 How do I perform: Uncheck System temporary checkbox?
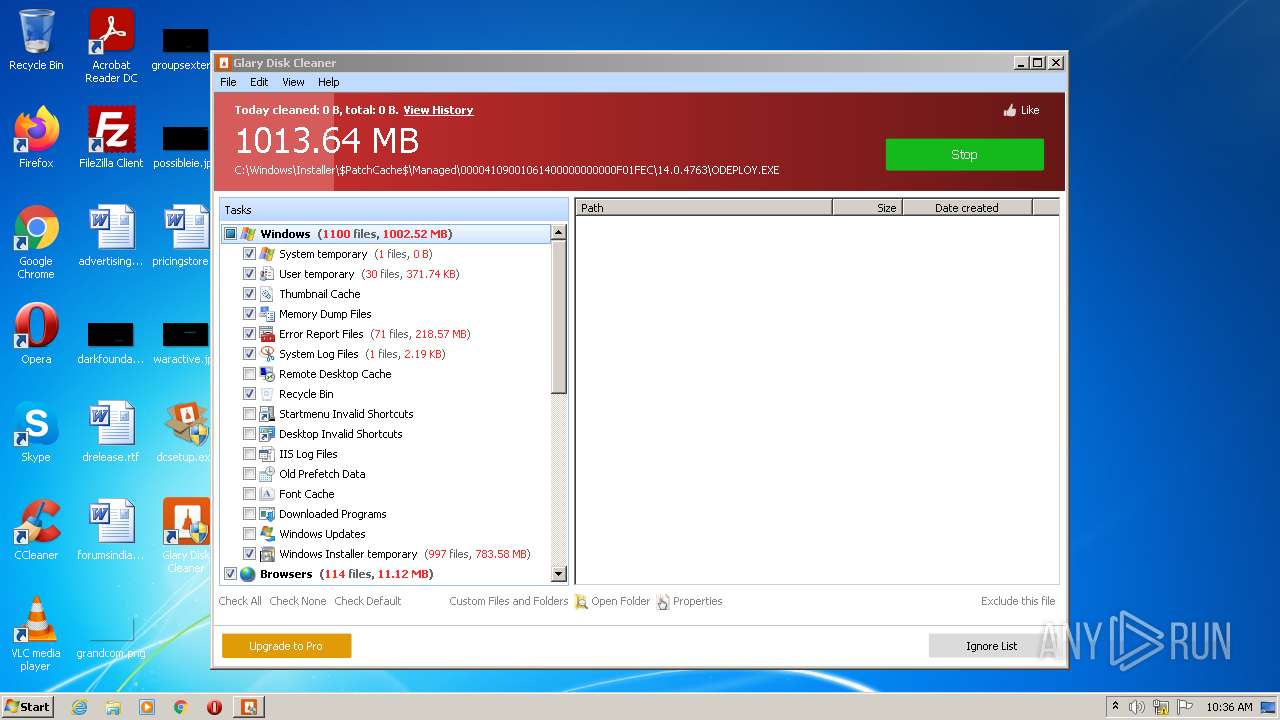tap(250, 254)
